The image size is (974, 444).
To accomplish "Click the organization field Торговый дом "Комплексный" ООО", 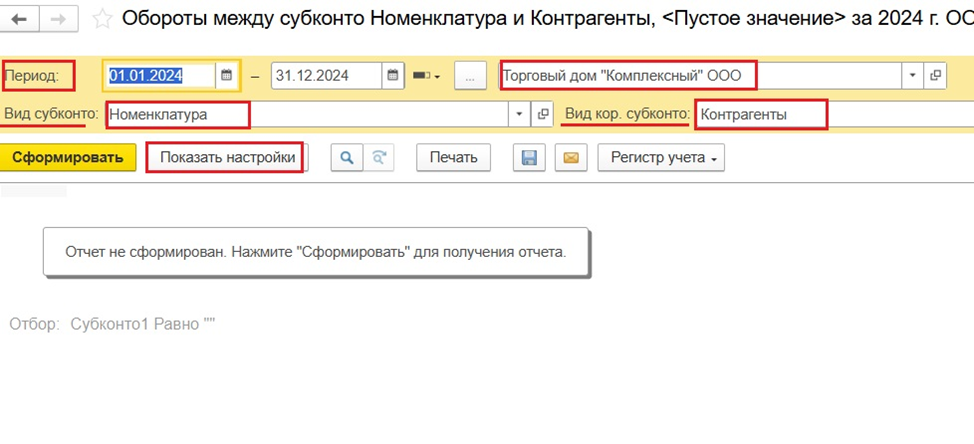I will [x=701, y=76].
